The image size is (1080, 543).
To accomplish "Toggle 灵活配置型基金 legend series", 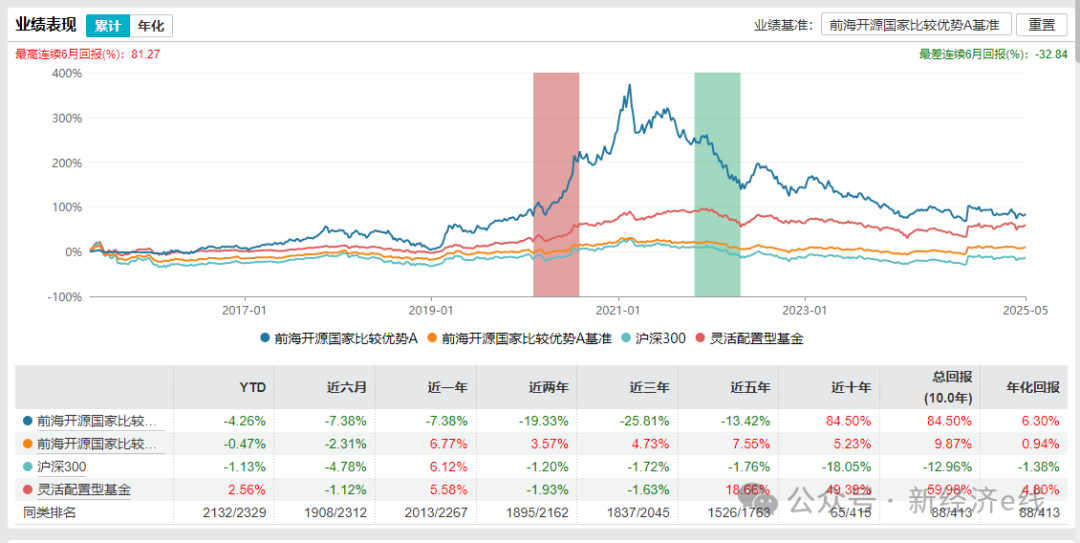I will point(749,338).
